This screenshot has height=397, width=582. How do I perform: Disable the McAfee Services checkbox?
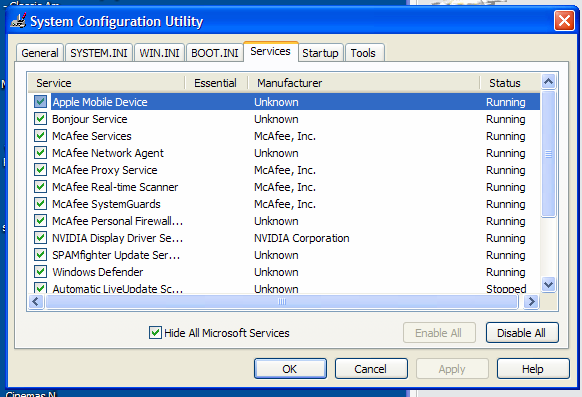tap(40, 136)
